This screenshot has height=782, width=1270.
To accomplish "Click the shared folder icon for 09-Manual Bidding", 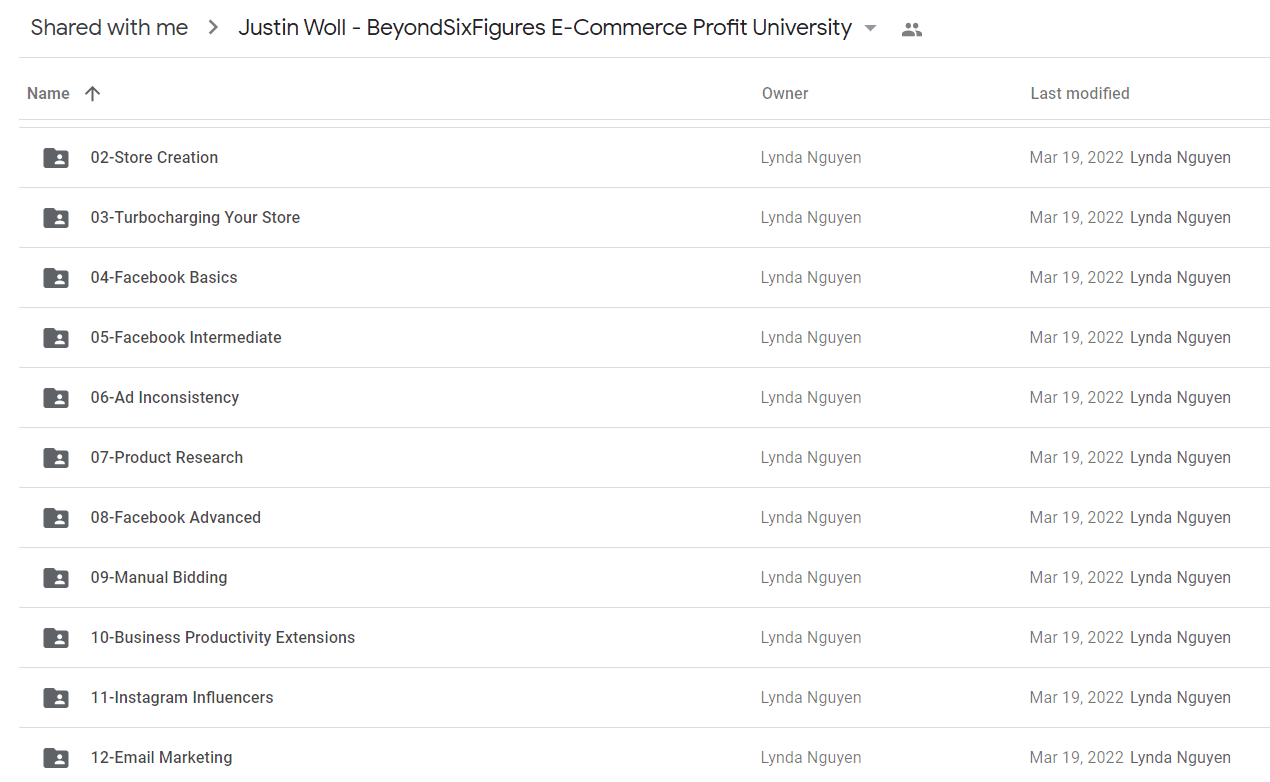I will tap(56, 578).
